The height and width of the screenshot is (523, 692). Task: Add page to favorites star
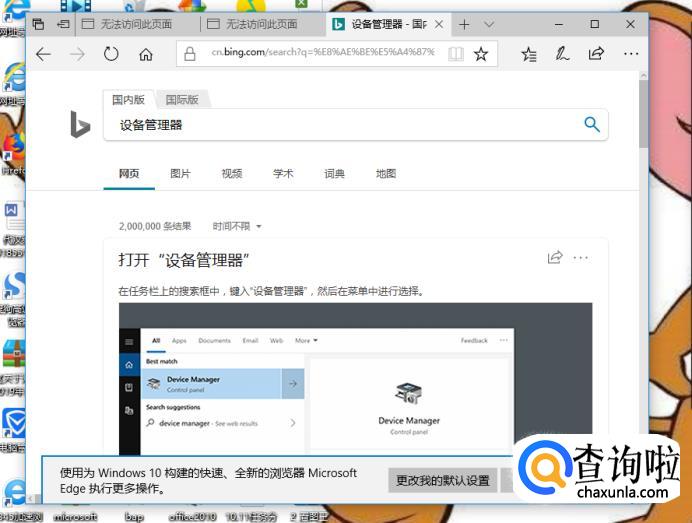481,54
